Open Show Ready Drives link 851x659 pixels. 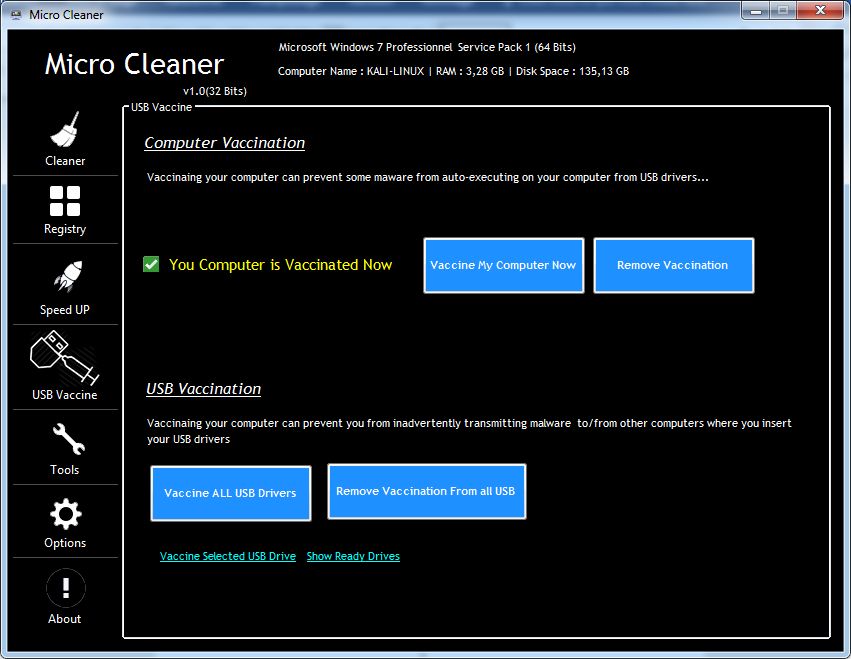[x=353, y=556]
